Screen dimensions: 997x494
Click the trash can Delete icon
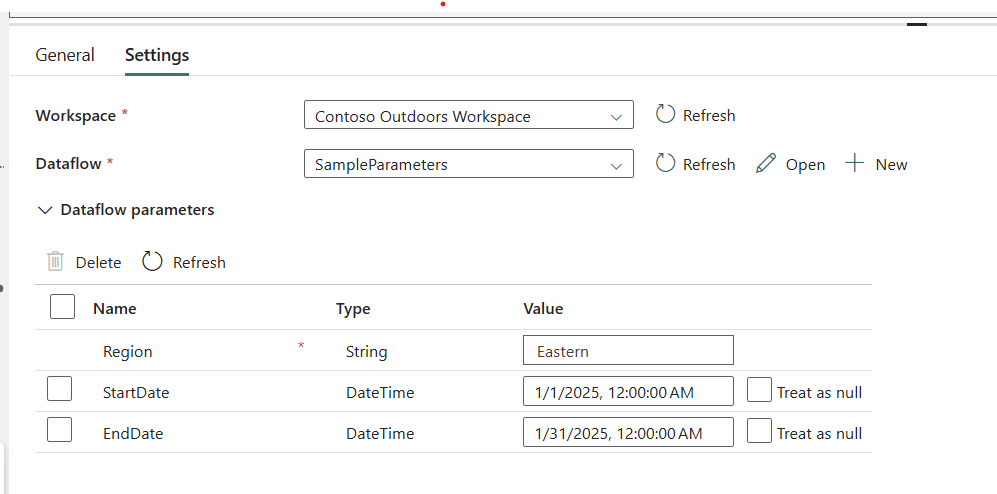tap(56, 262)
